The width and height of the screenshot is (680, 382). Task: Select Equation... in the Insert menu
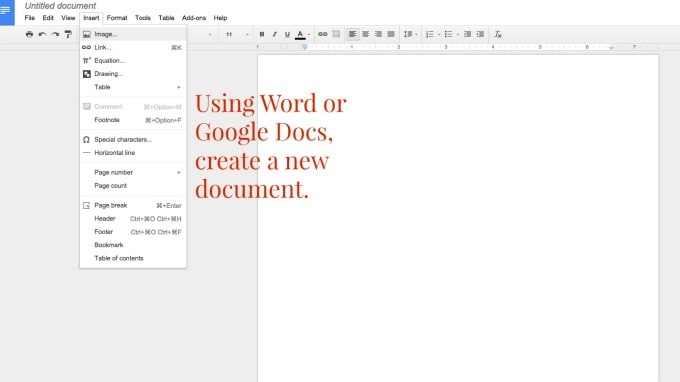click(x=133, y=61)
